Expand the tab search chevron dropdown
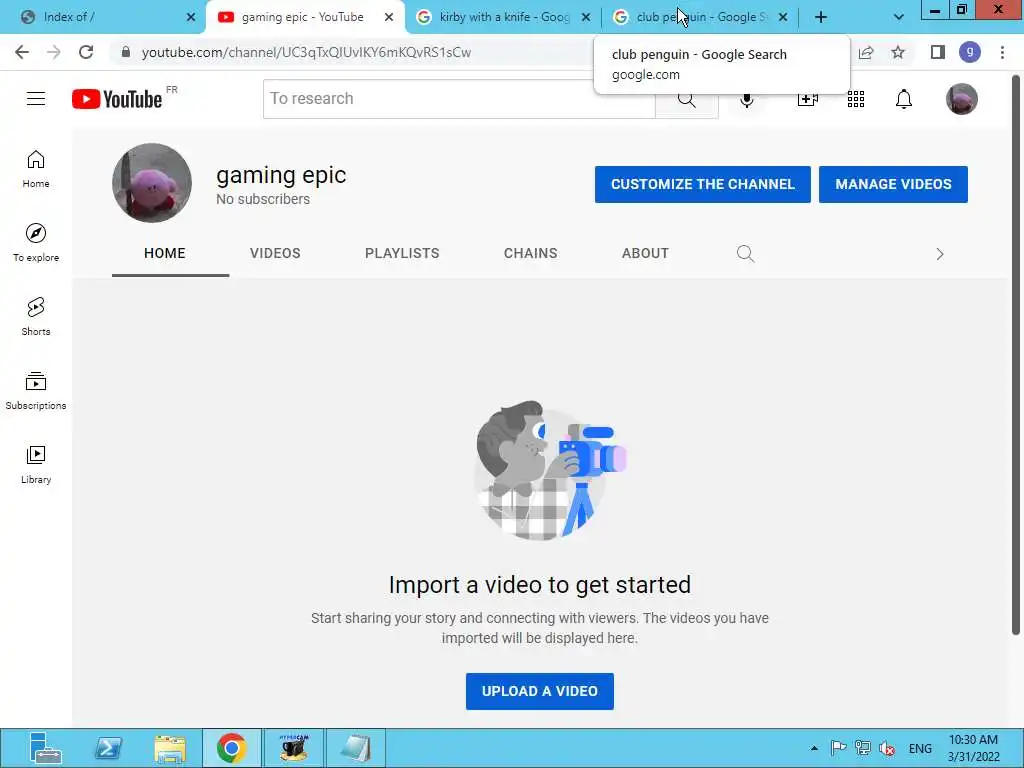1024x768 pixels. pos(899,17)
